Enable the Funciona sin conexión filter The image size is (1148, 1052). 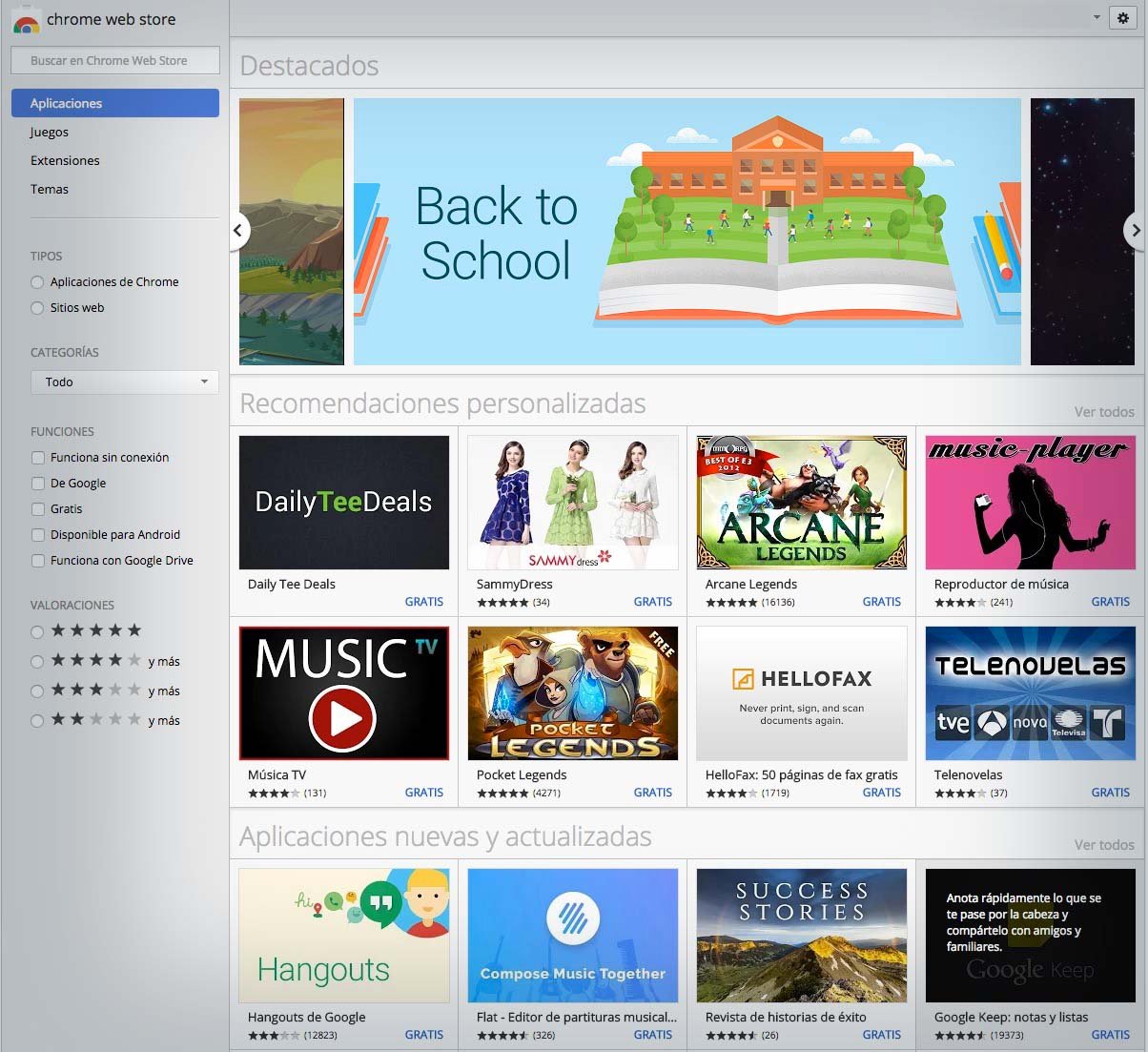click(37, 457)
